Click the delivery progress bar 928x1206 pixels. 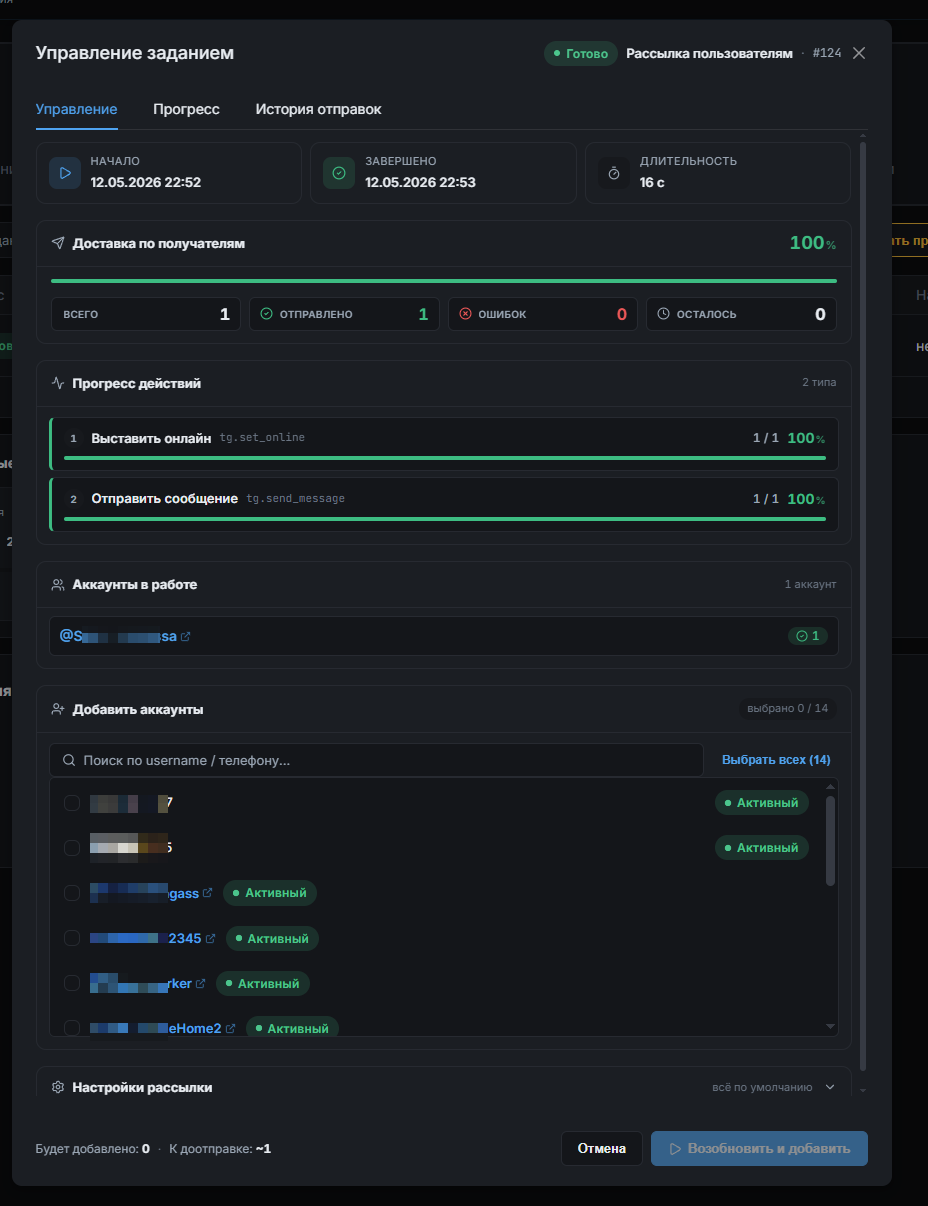tap(443, 281)
